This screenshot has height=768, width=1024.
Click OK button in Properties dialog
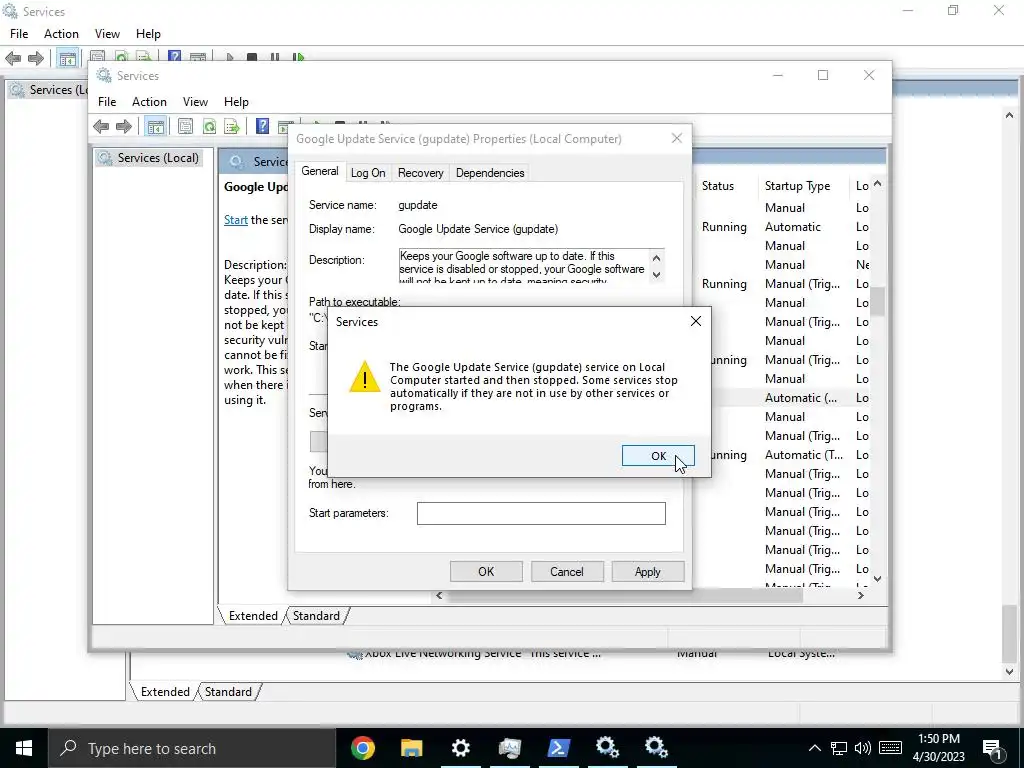pos(486,571)
